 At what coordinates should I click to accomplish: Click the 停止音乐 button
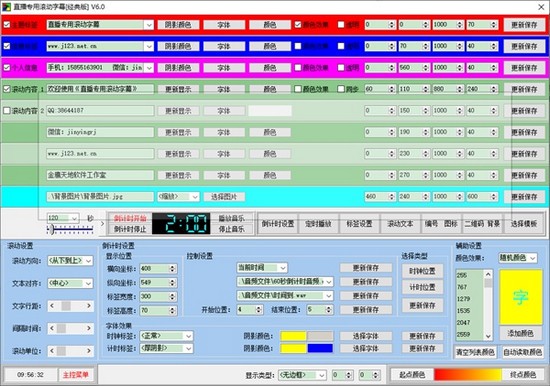tap(231, 229)
